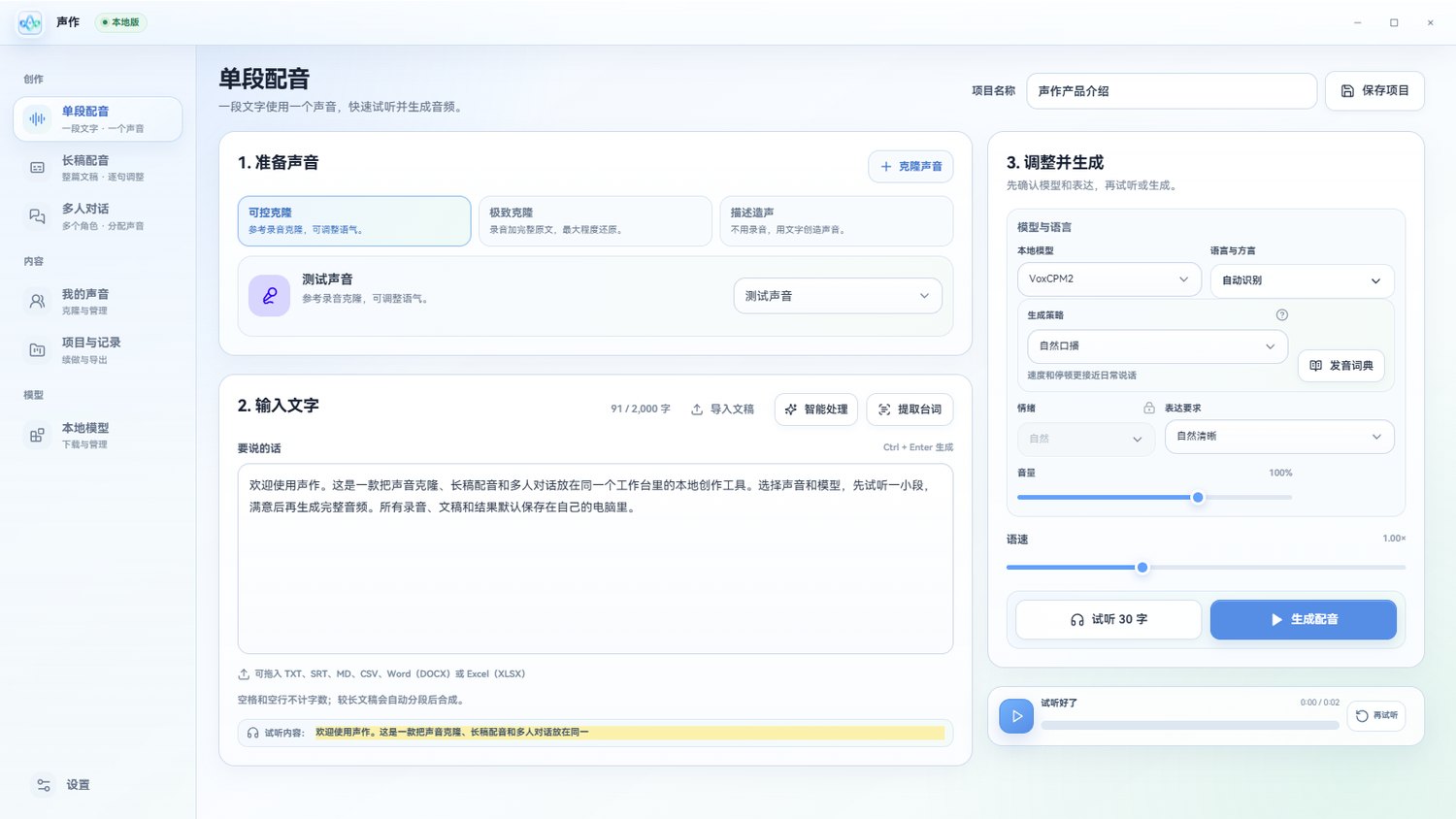Click the 试听好了 playback progress bar

pos(1190,725)
